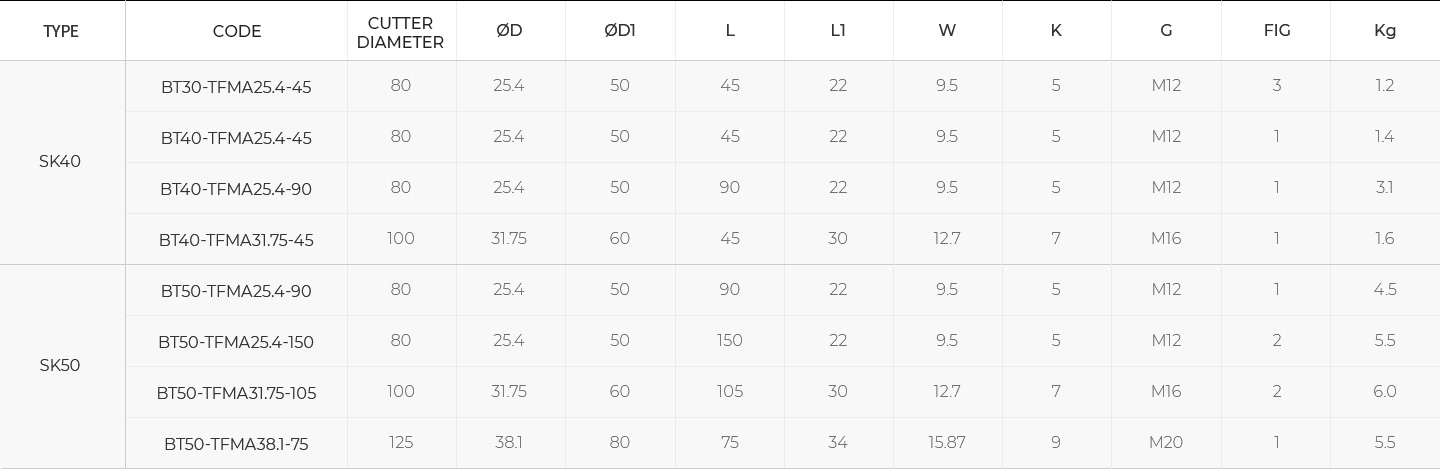This screenshot has height=469, width=1440.
Task: Select the M20 thread value cell
Action: [1166, 442]
